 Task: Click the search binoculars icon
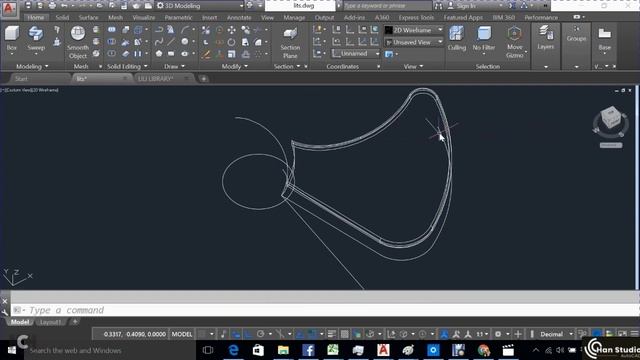[x=438, y=6]
